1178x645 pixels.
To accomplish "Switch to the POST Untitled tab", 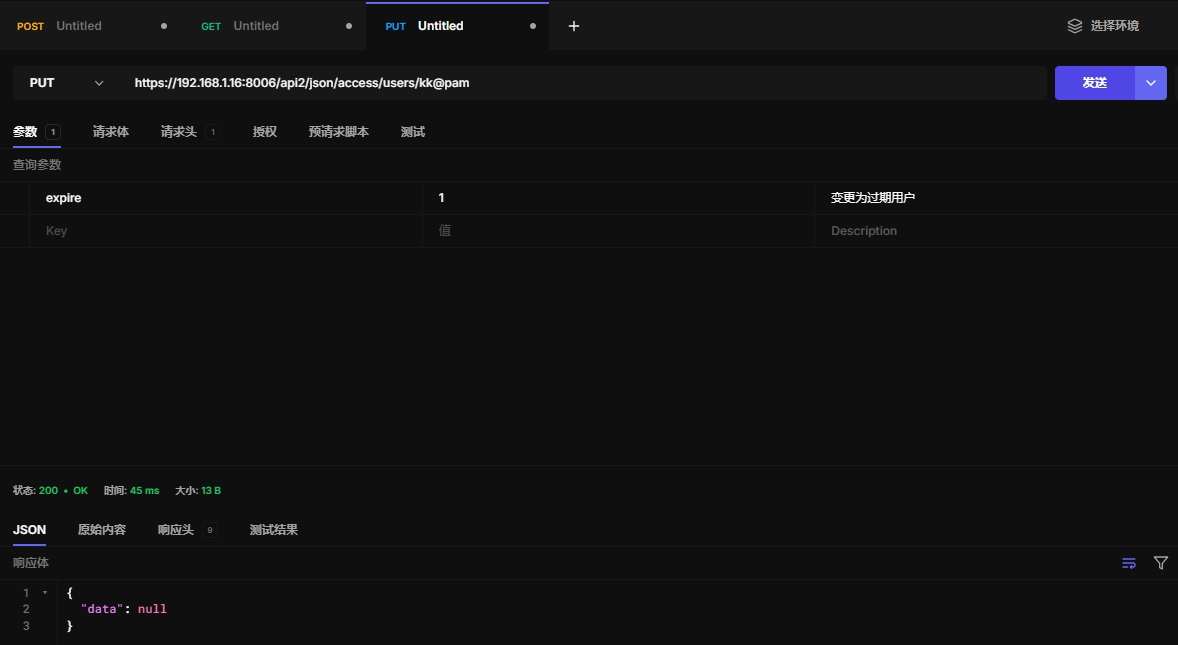I will 78,26.
